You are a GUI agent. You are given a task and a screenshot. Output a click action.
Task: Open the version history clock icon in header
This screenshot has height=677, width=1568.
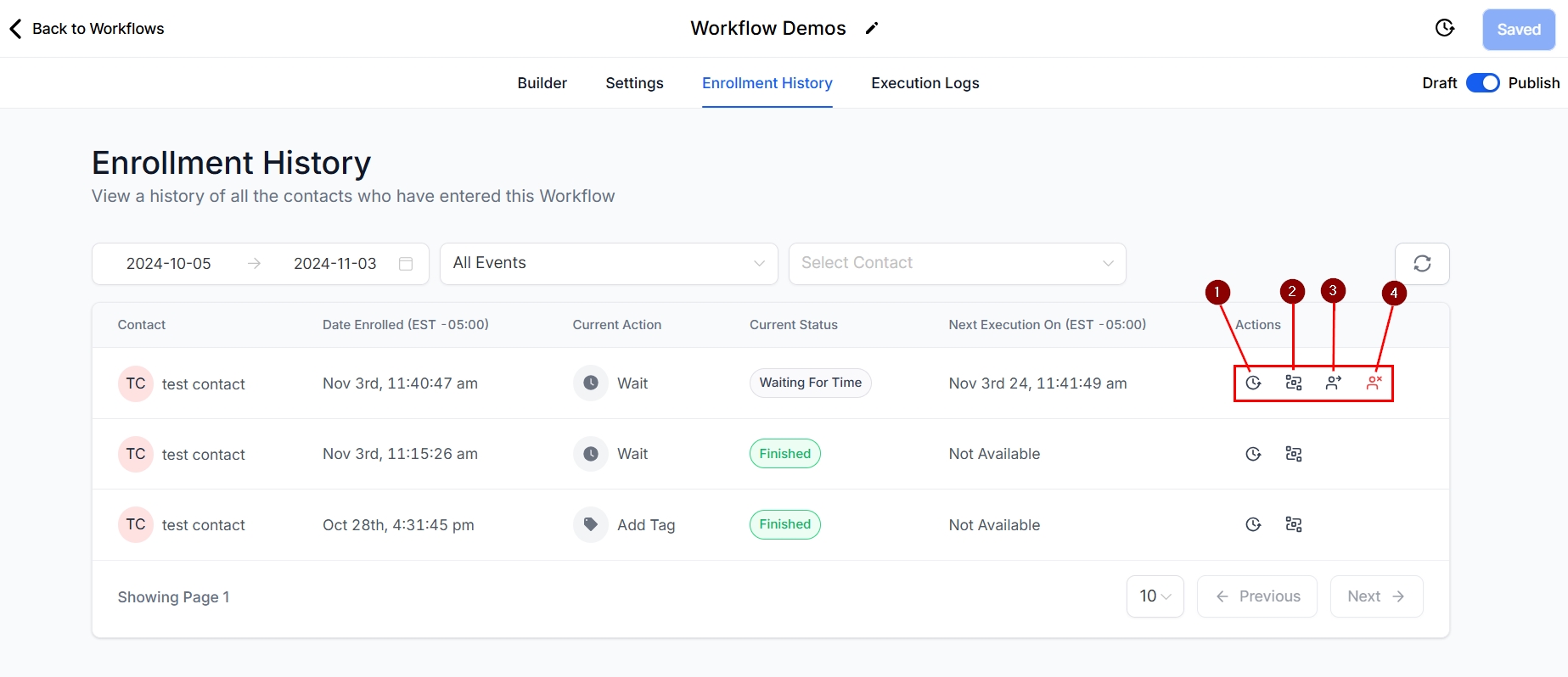click(x=1444, y=29)
